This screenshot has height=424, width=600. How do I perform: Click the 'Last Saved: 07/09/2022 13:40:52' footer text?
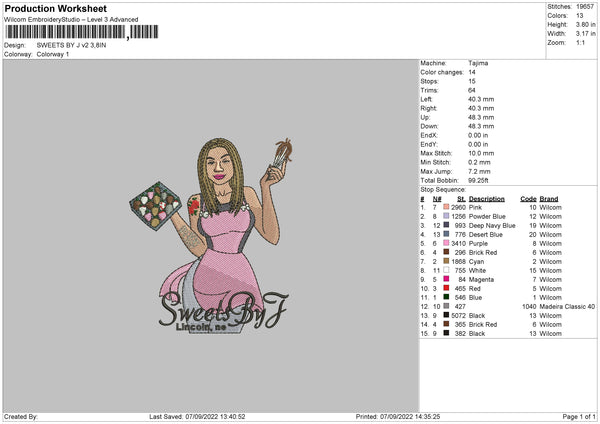click(x=197, y=416)
